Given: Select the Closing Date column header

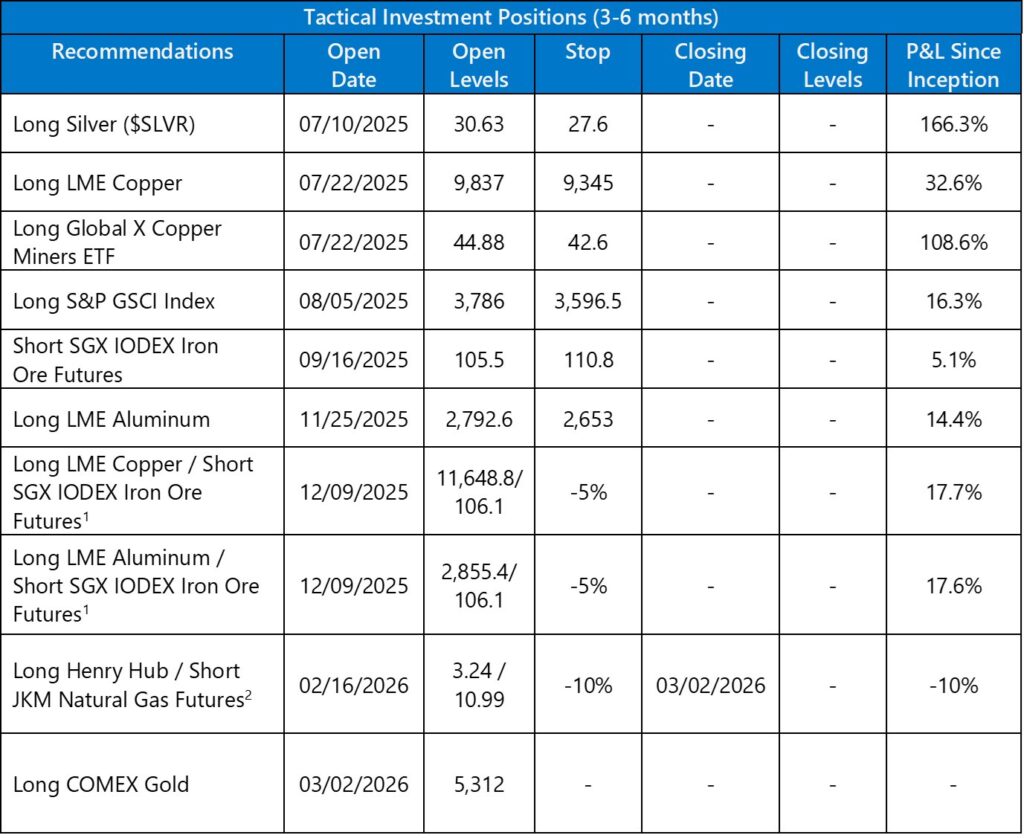Looking at the screenshot, I should click(x=710, y=65).
